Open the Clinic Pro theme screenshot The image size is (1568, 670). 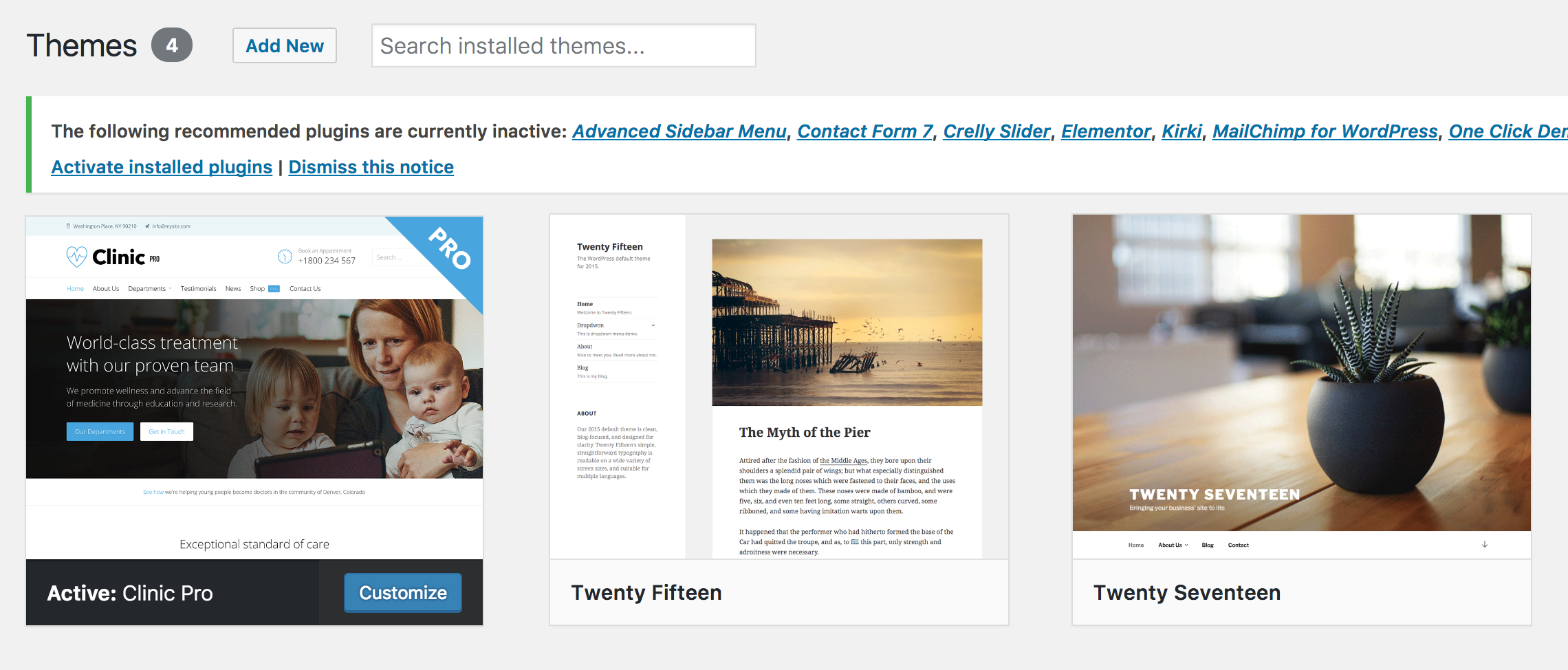pyautogui.click(x=254, y=388)
